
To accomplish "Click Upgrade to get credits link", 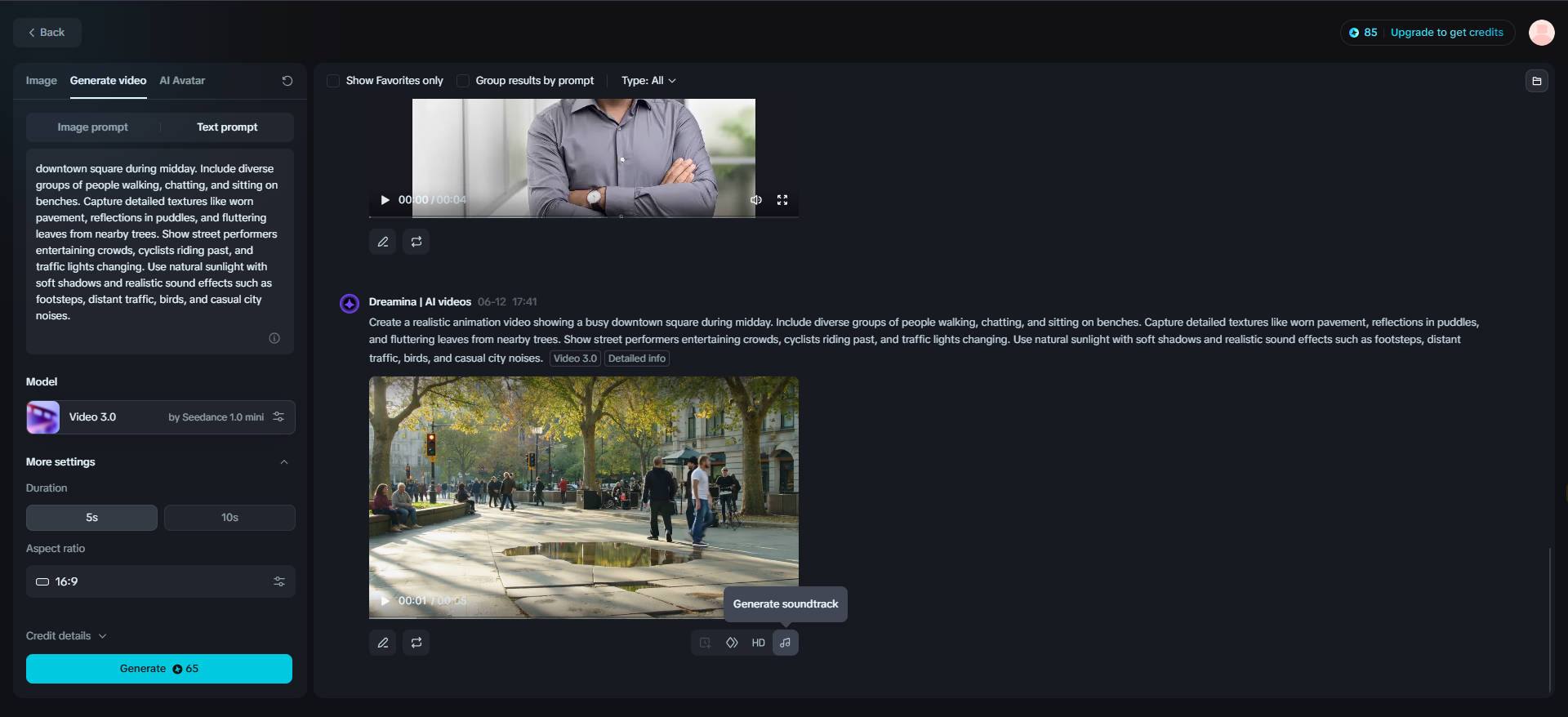I will pyautogui.click(x=1446, y=33).
